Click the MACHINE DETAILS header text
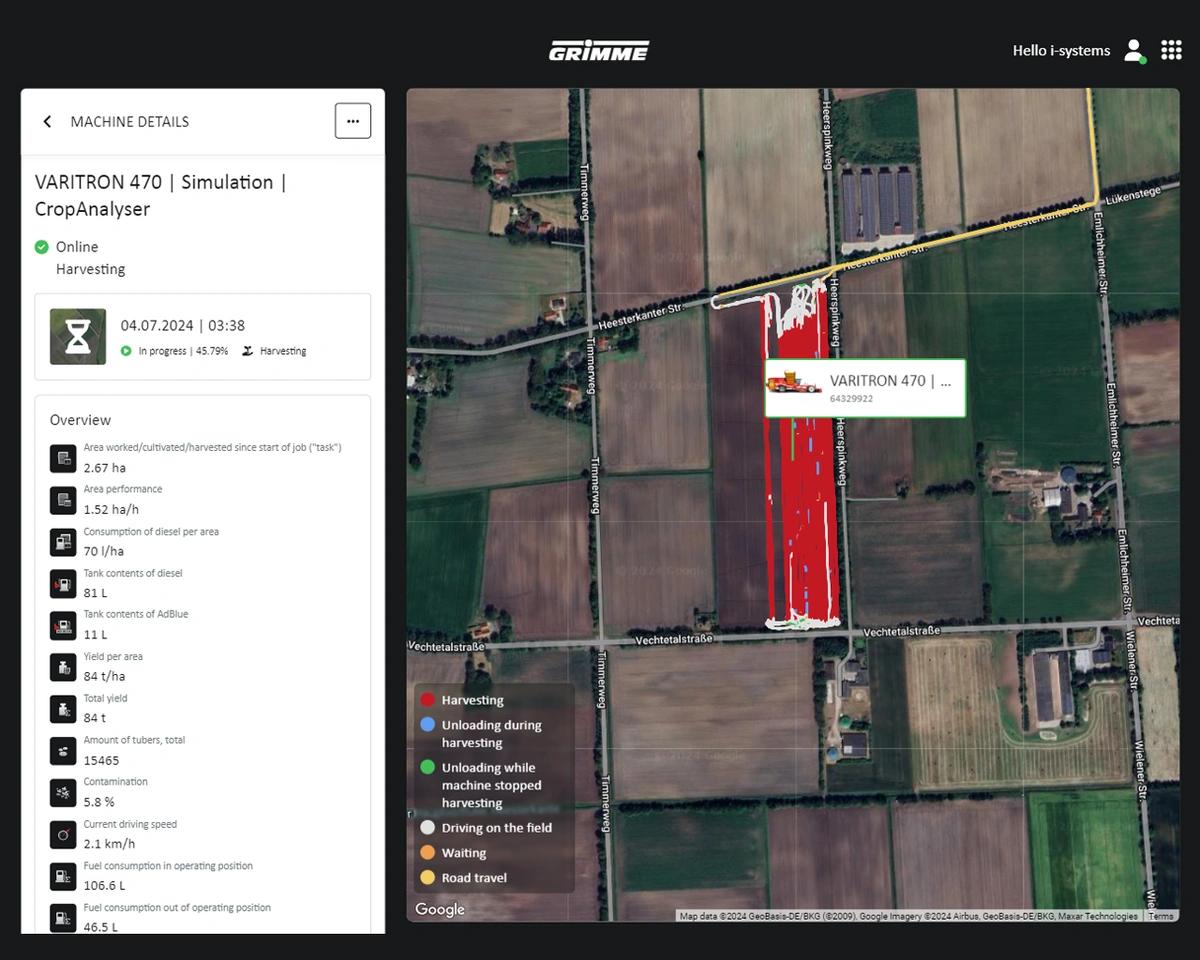The width and height of the screenshot is (1200, 960). [x=130, y=122]
